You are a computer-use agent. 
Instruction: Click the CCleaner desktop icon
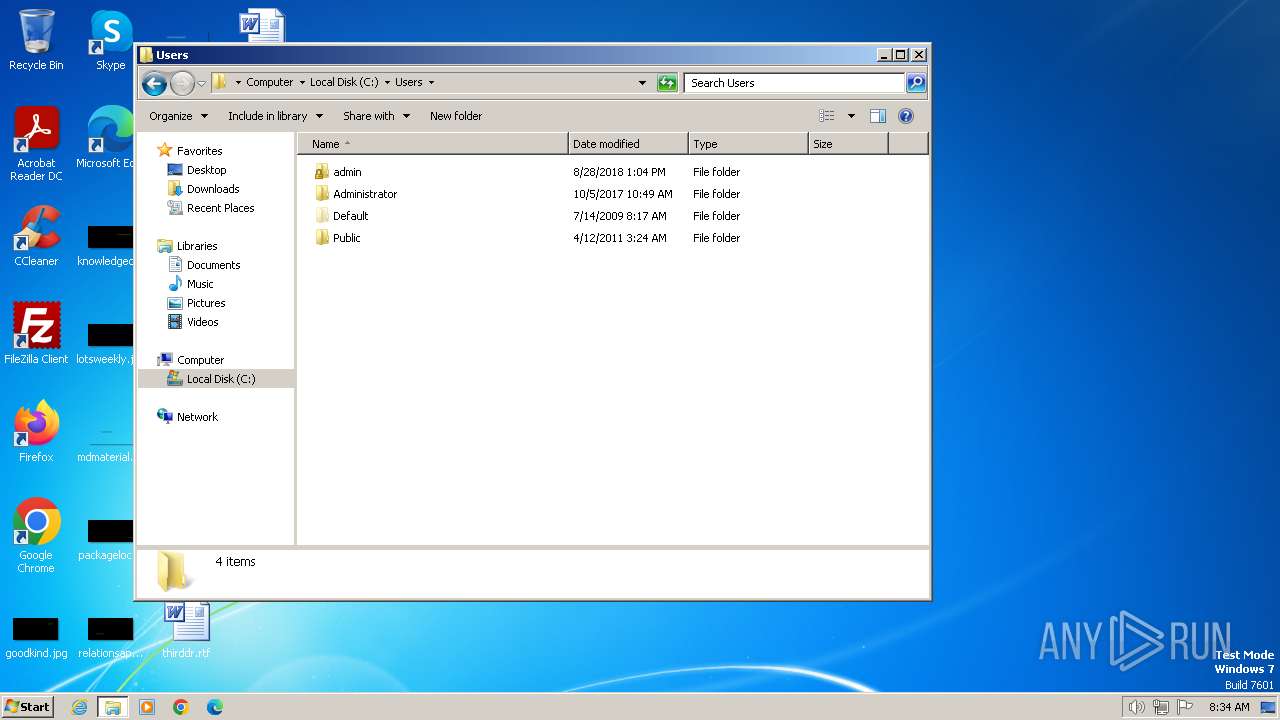[36, 236]
